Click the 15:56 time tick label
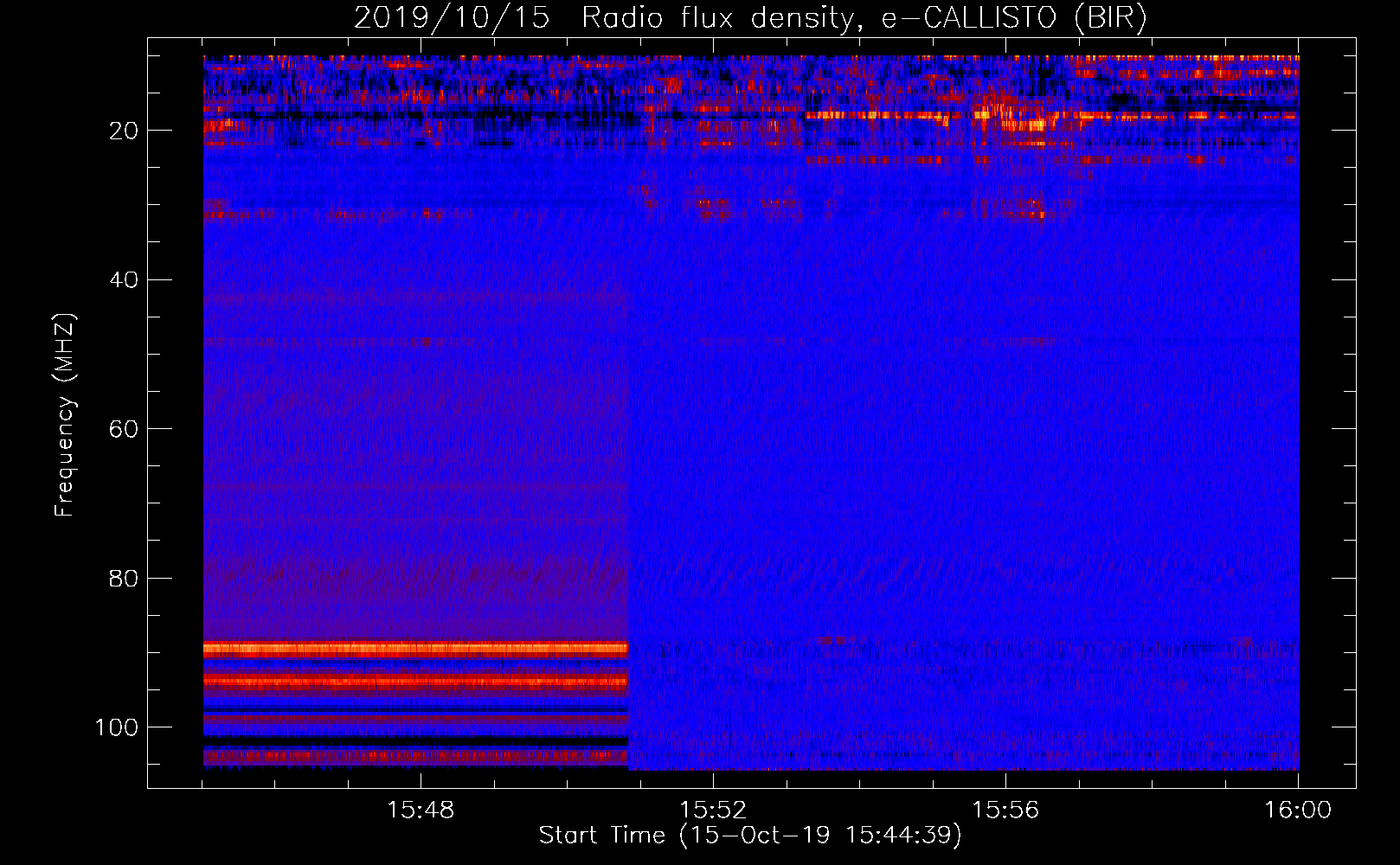1400x865 pixels. 1005,811
